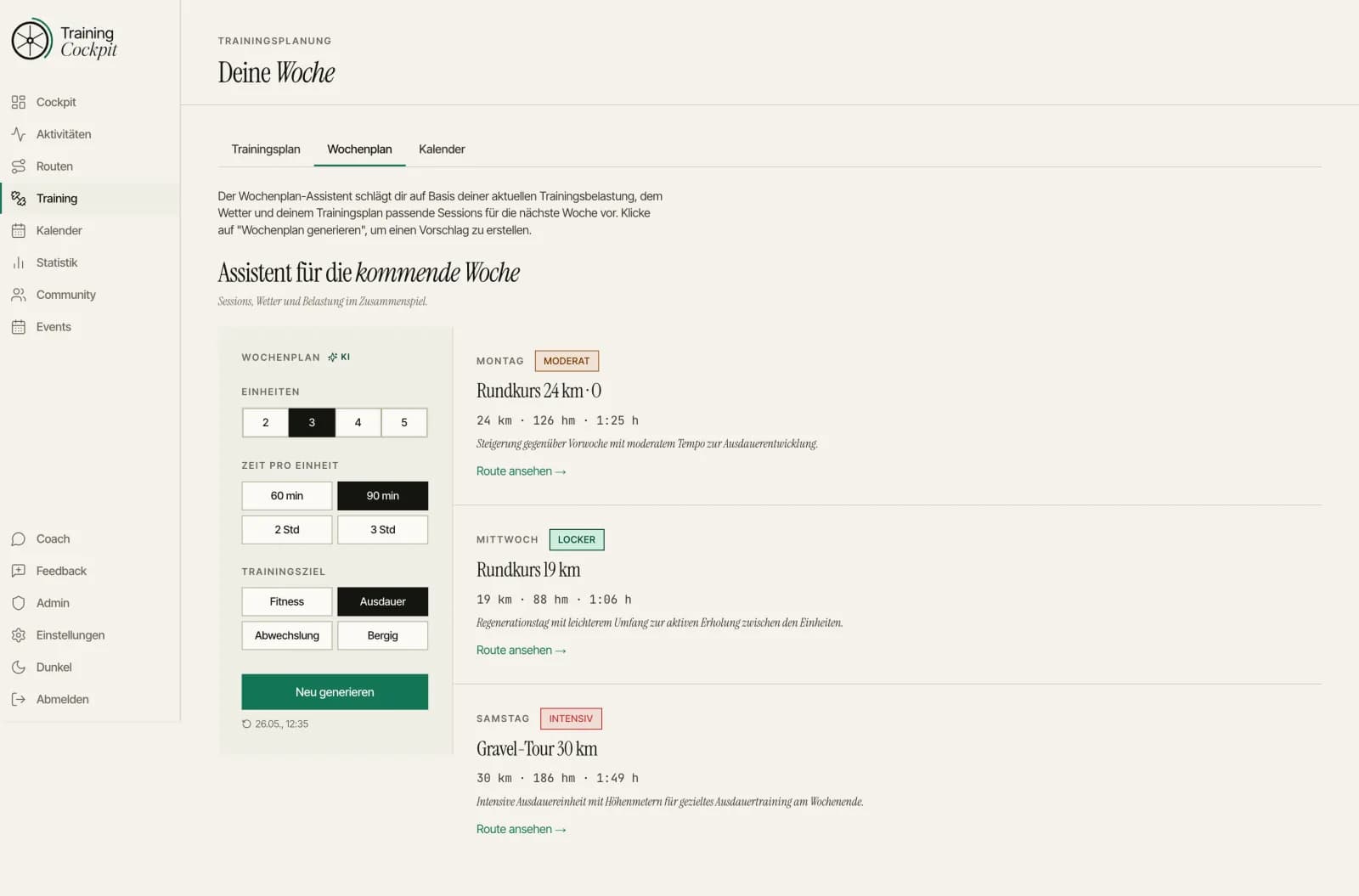Click the stats 24 km · 126 hm · 1:25 h
Image resolution: width=1359 pixels, height=896 pixels.
coord(557,420)
